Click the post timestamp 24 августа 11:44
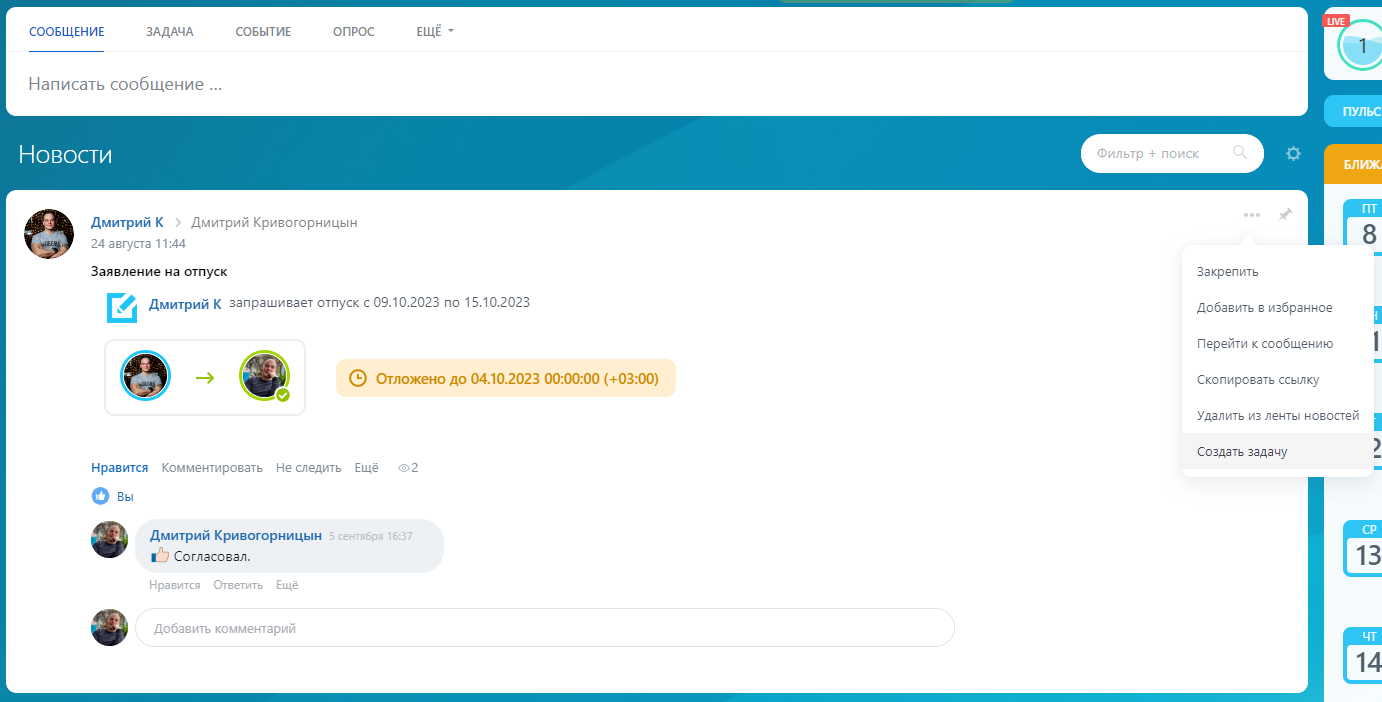Viewport: 1382px width, 702px height. pyautogui.click(x=138, y=243)
